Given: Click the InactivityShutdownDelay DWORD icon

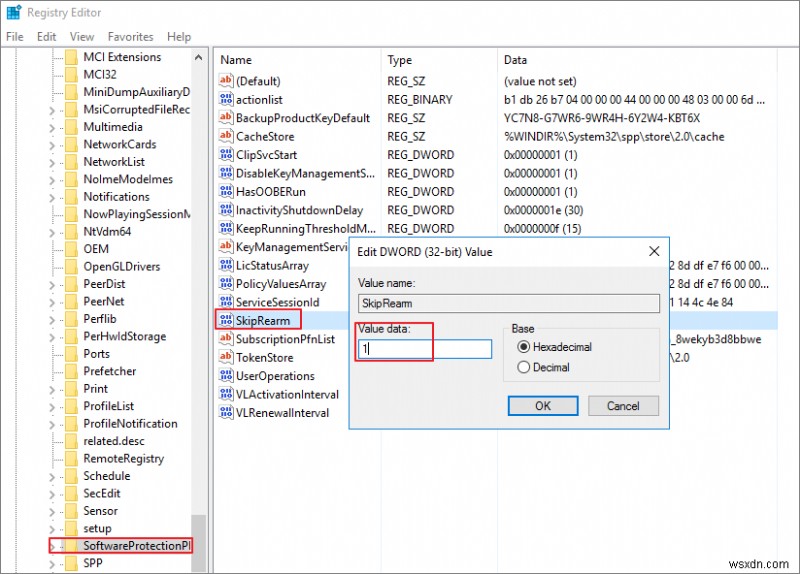Looking at the screenshot, I should point(226,210).
